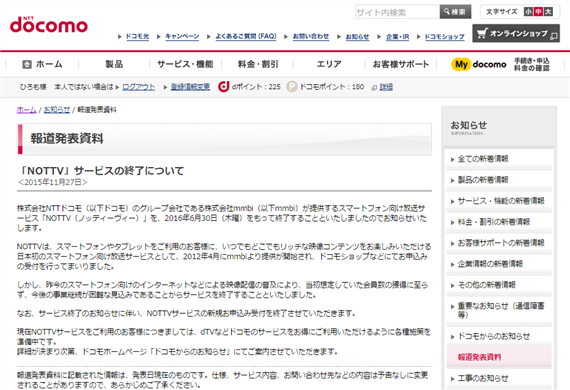
Task: Set text size to large (大)
Action: click(x=548, y=12)
